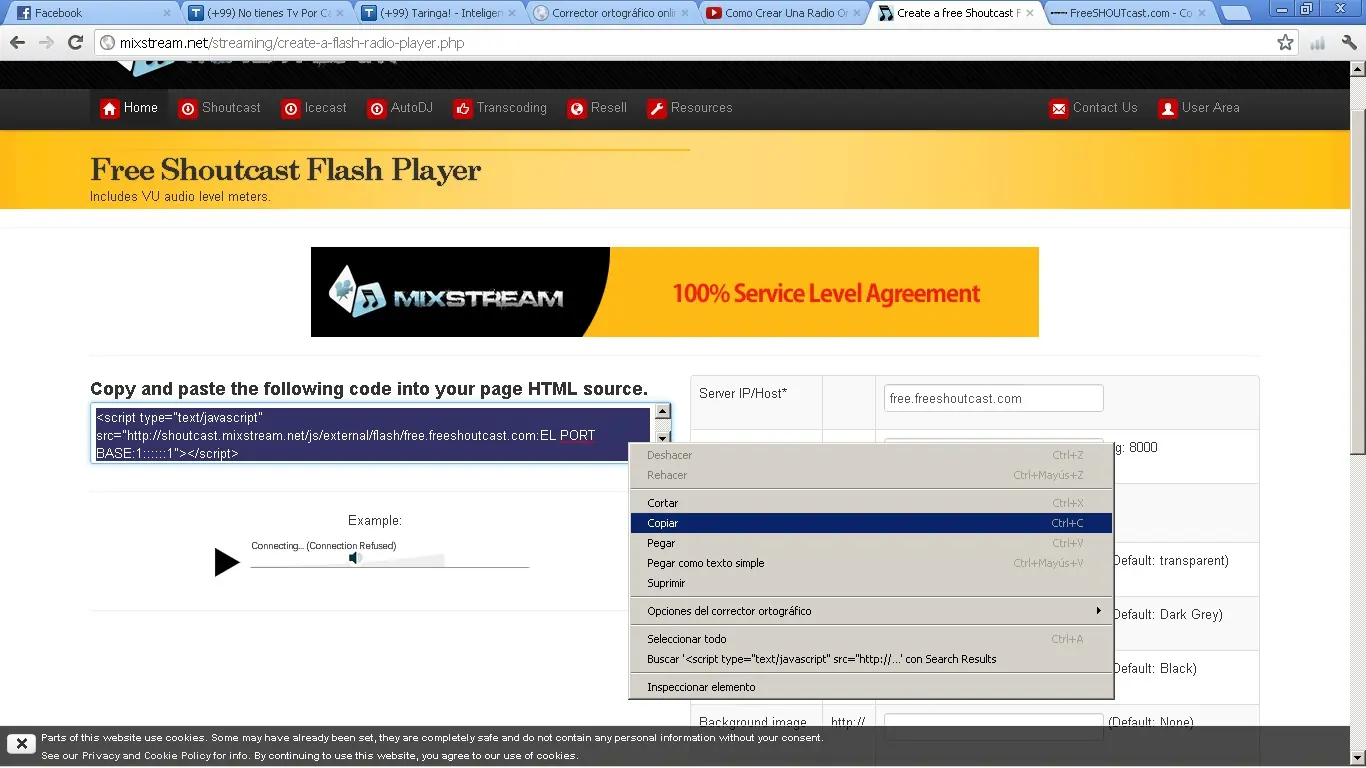Click the 'Connecting... (Connection Refused)' status text
The height and width of the screenshot is (768, 1366).
click(x=324, y=546)
